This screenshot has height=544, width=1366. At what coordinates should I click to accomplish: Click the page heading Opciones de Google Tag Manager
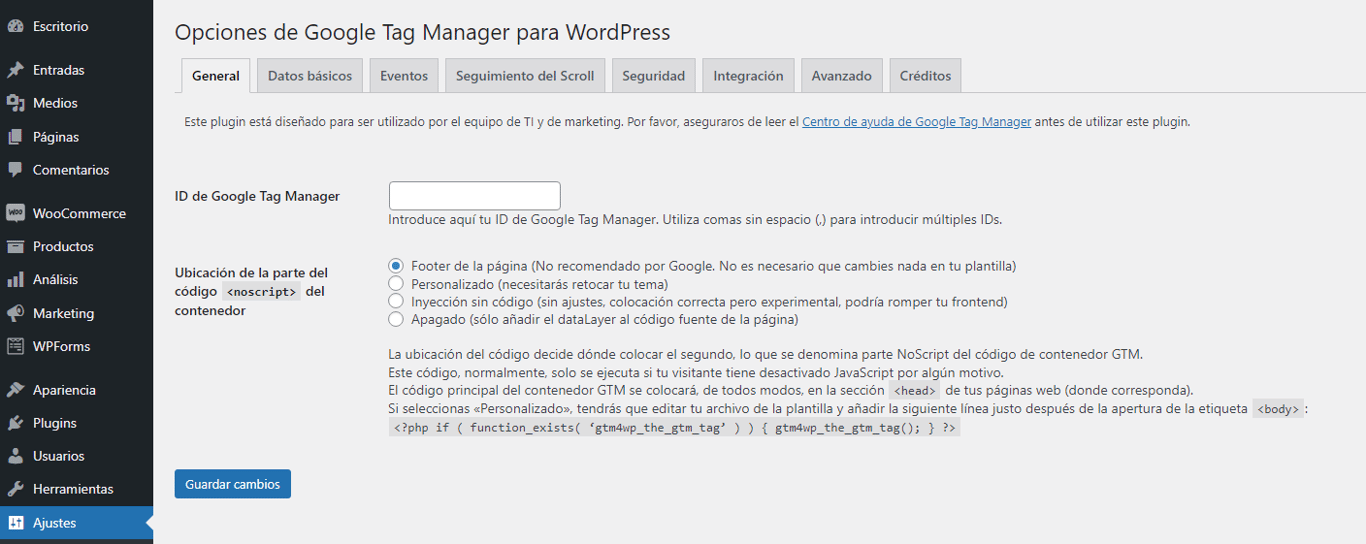(x=423, y=32)
